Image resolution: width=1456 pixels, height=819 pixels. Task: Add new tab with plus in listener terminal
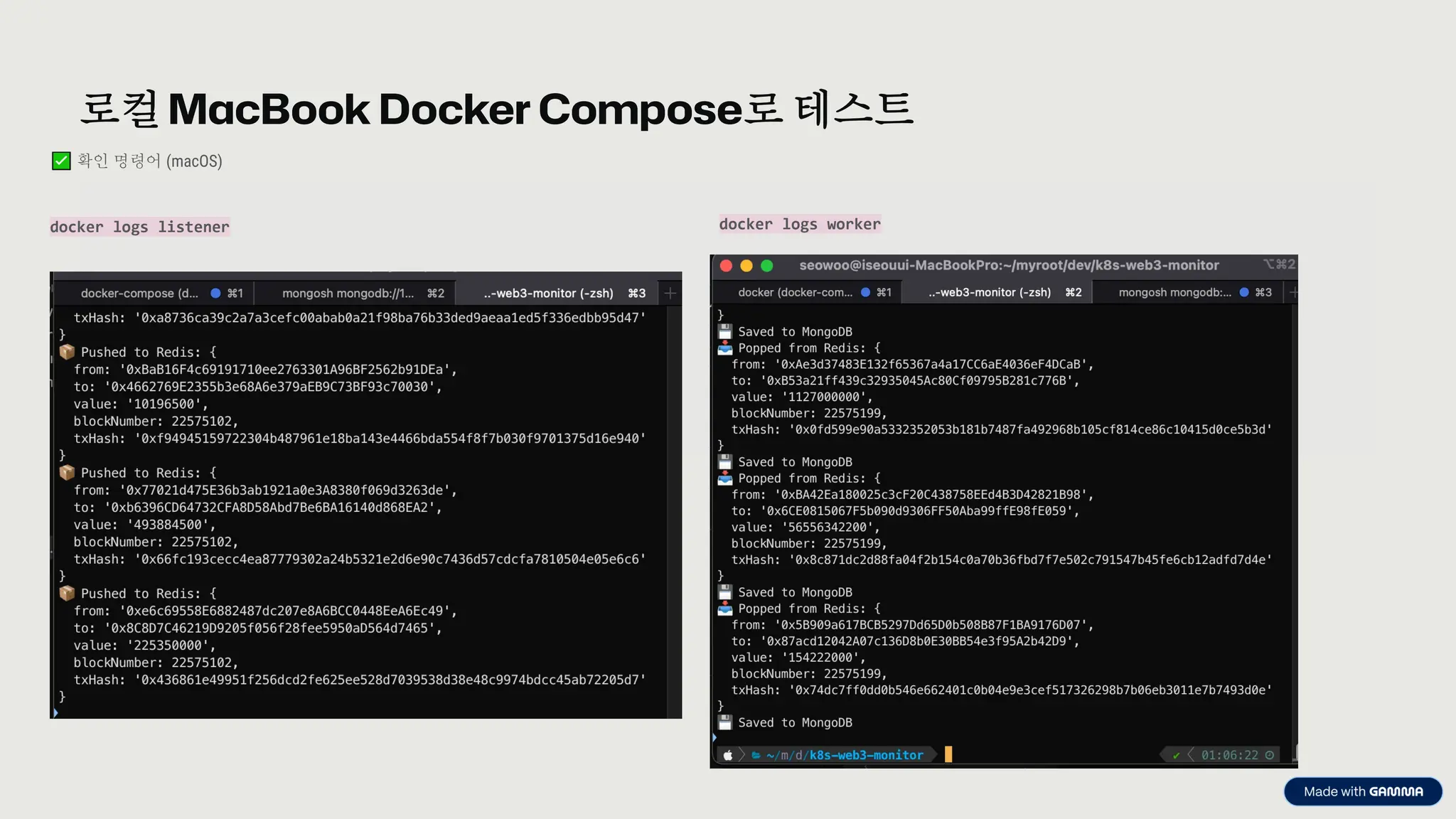tap(670, 293)
